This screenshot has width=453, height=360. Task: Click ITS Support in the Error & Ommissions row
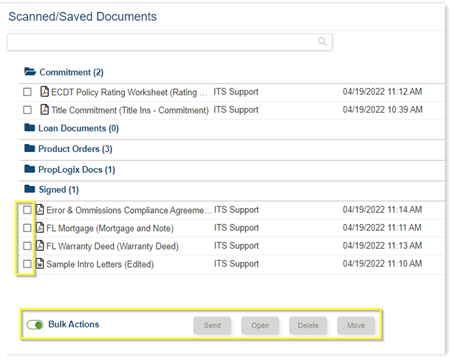pyautogui.click(x=236, y=210)
